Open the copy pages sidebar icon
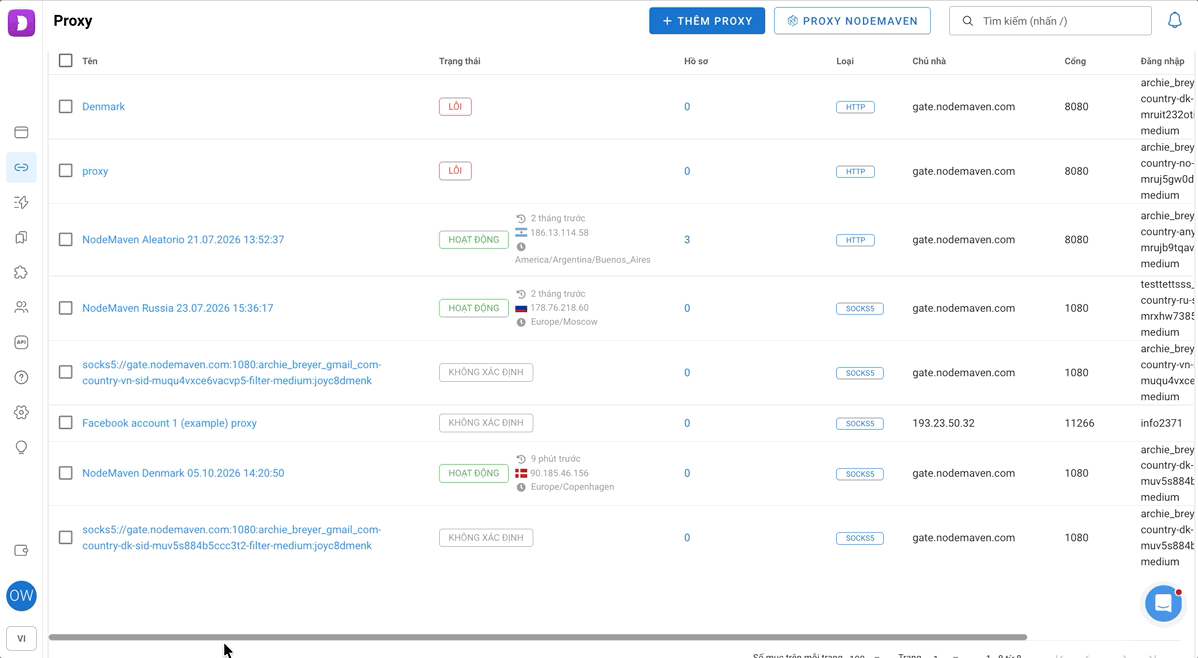1198x658 pixels. click(x=21, y=238)
